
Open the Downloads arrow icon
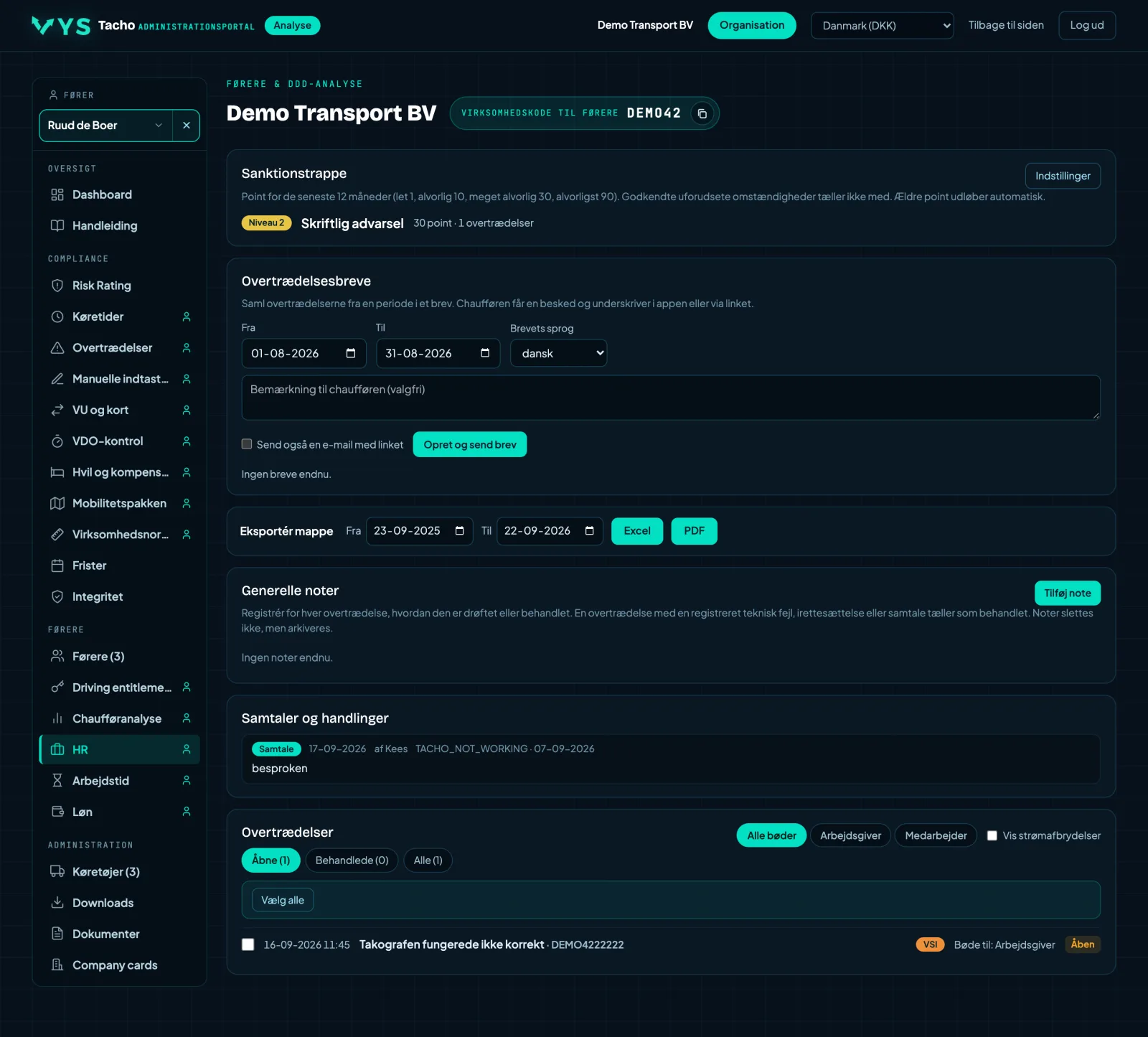point(57,903)
